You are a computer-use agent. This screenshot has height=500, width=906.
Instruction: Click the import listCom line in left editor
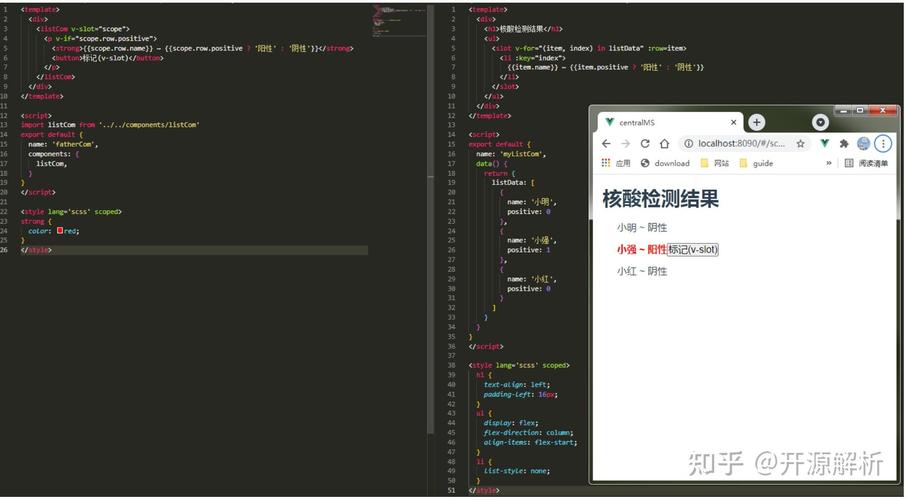pos(110,125)
